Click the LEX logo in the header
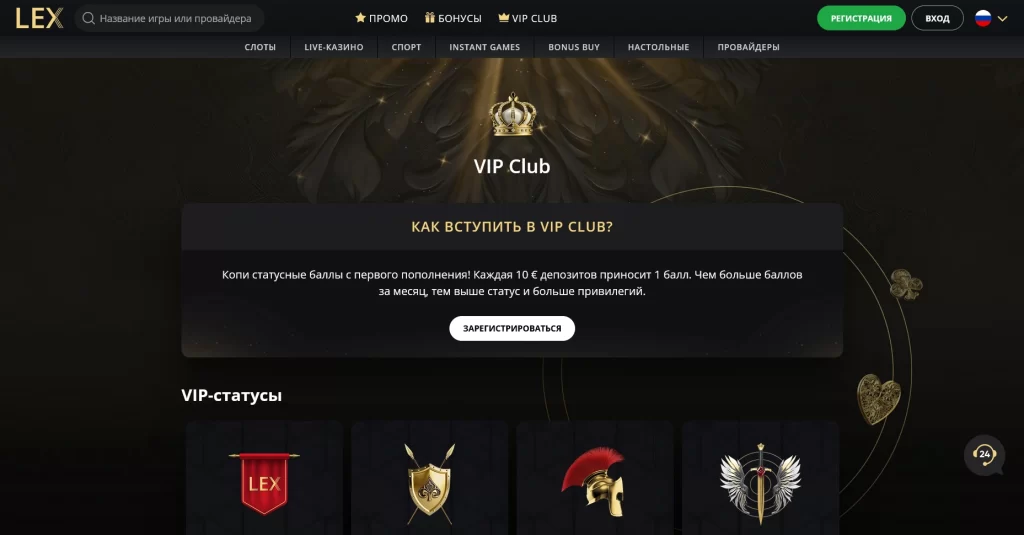This screenshot has width=1024, height=535. [x=39, y=18]
